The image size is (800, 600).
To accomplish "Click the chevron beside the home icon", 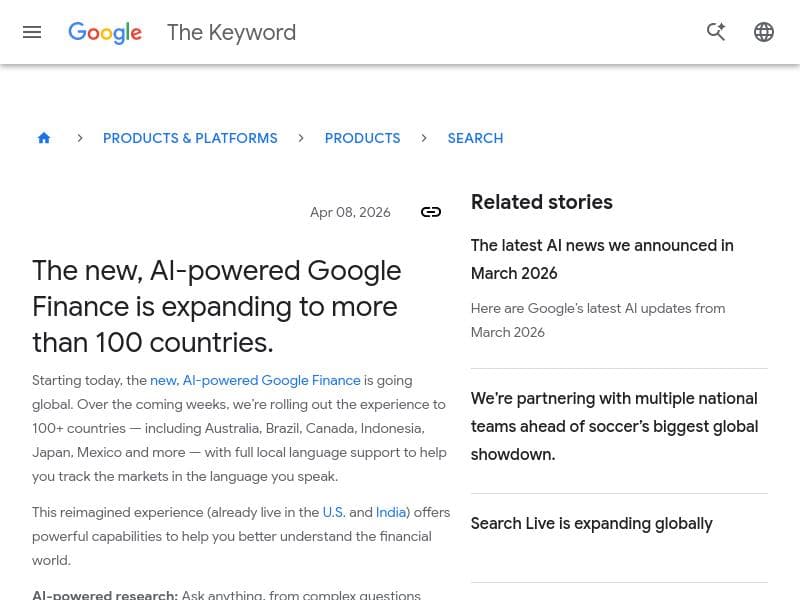I will (x=80, y=137).
